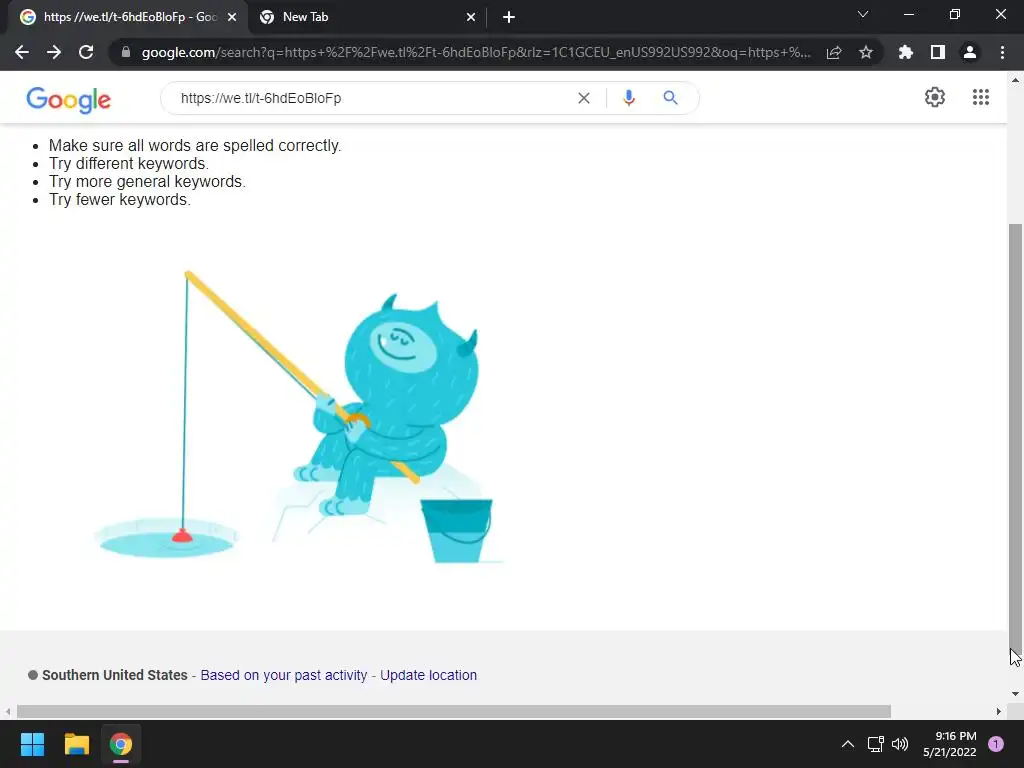Open Google apps grid
Viewport: 1024px width, 768px height.
981,97
